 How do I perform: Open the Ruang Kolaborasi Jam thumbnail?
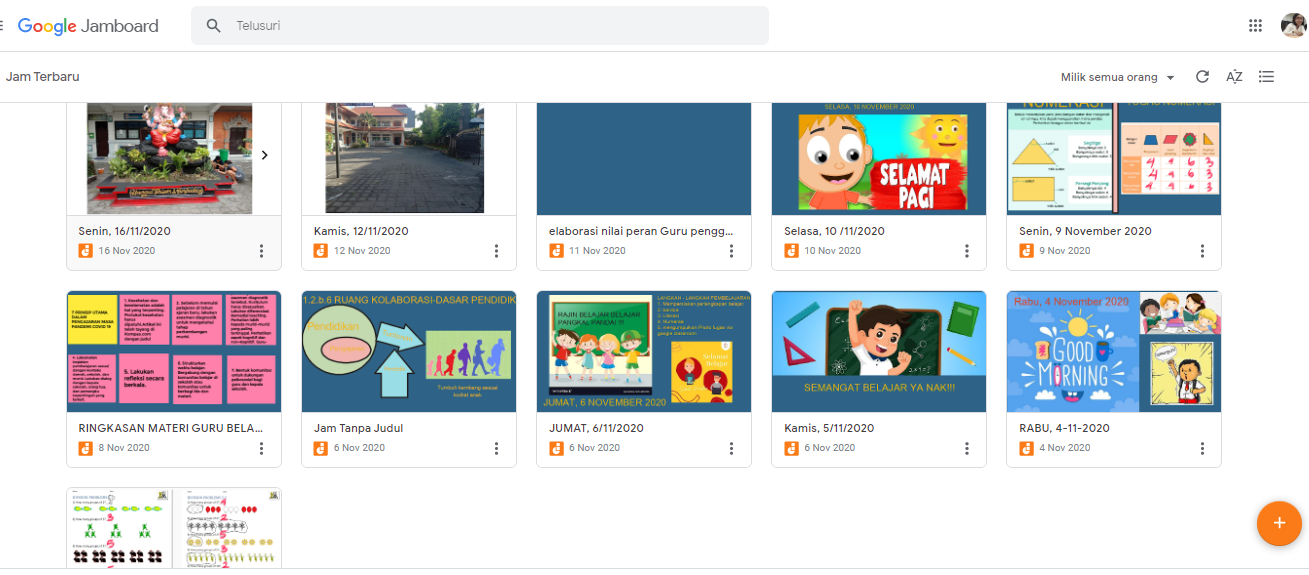click(x=409, y=351)
